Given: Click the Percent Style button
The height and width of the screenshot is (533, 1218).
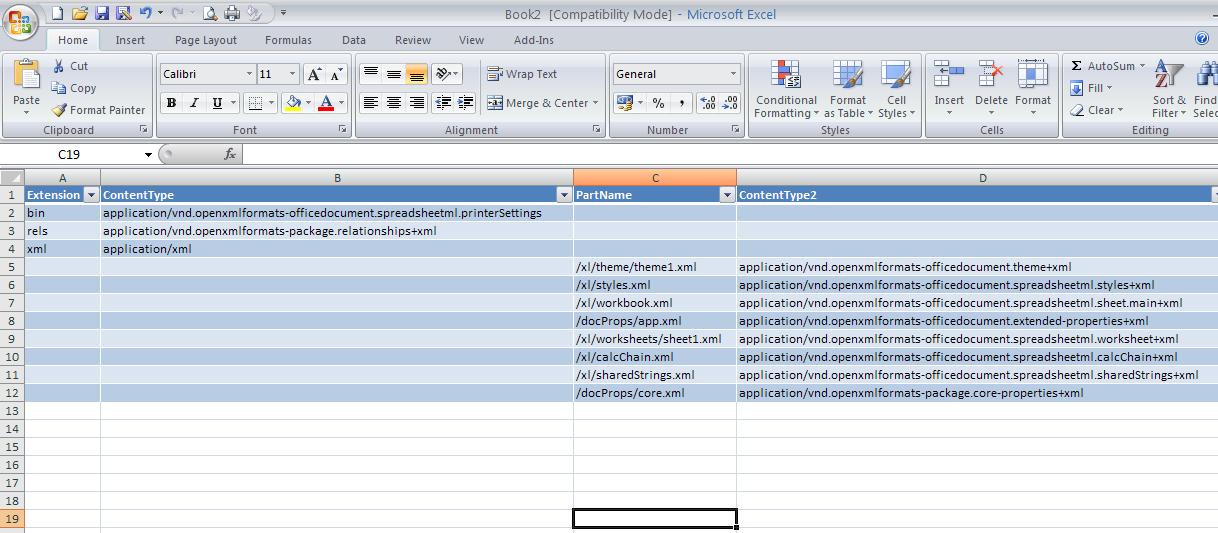Looking at the screenshot, I should [658, 103].
